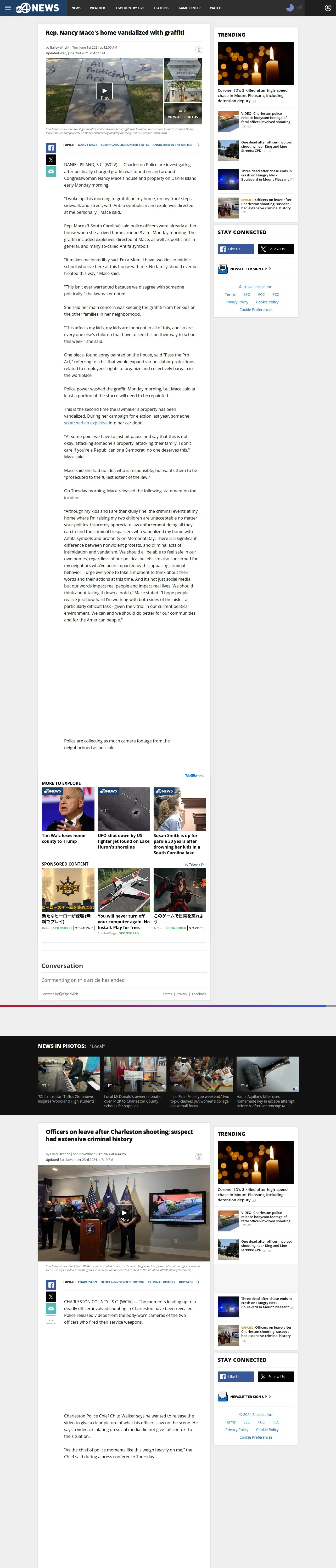Click the Officer-Involved Shooting topic tag
The width and height of the screenshot is (336, 1568).
coord(122,1282)
